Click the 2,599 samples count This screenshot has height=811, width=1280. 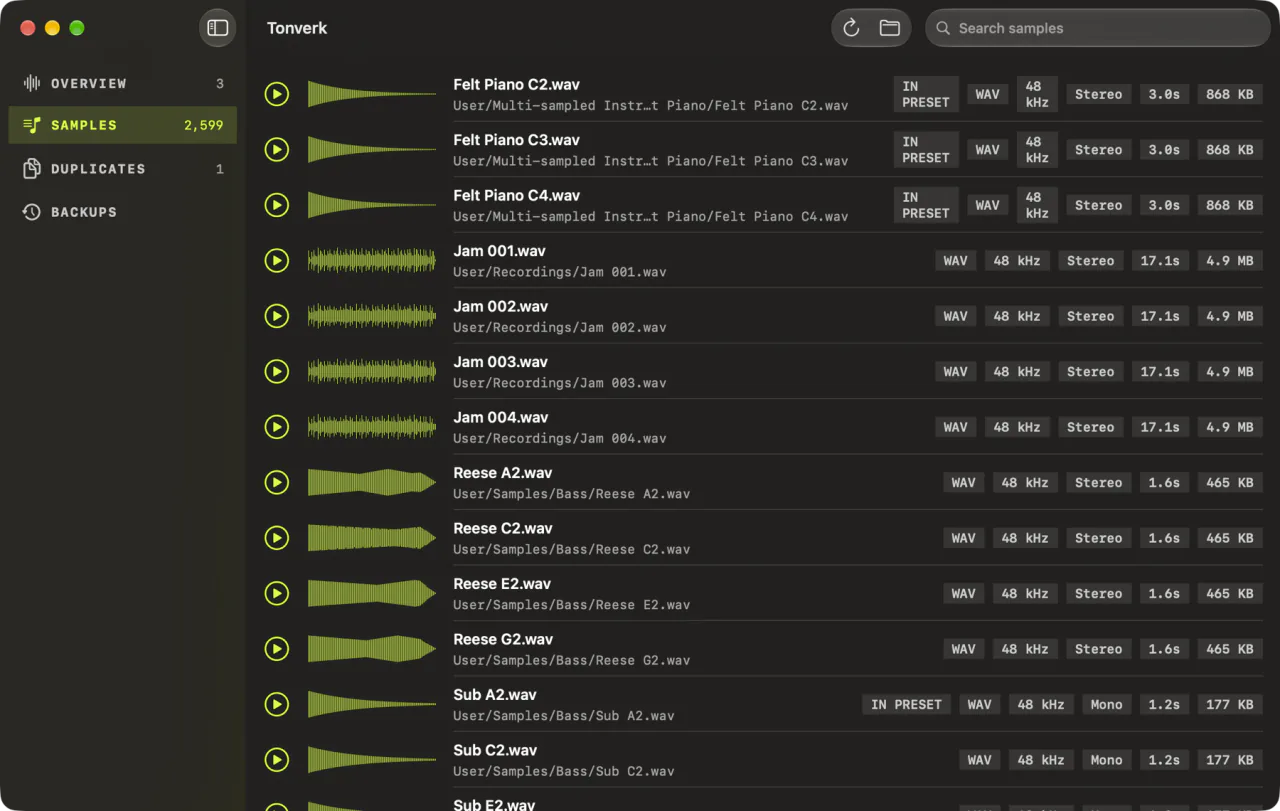204,125
